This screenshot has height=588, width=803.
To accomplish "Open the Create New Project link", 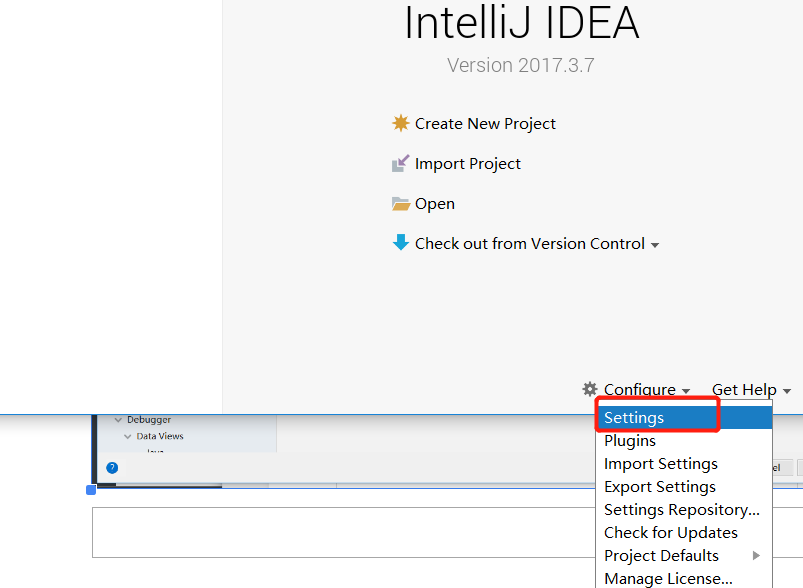I will [485, 123].
